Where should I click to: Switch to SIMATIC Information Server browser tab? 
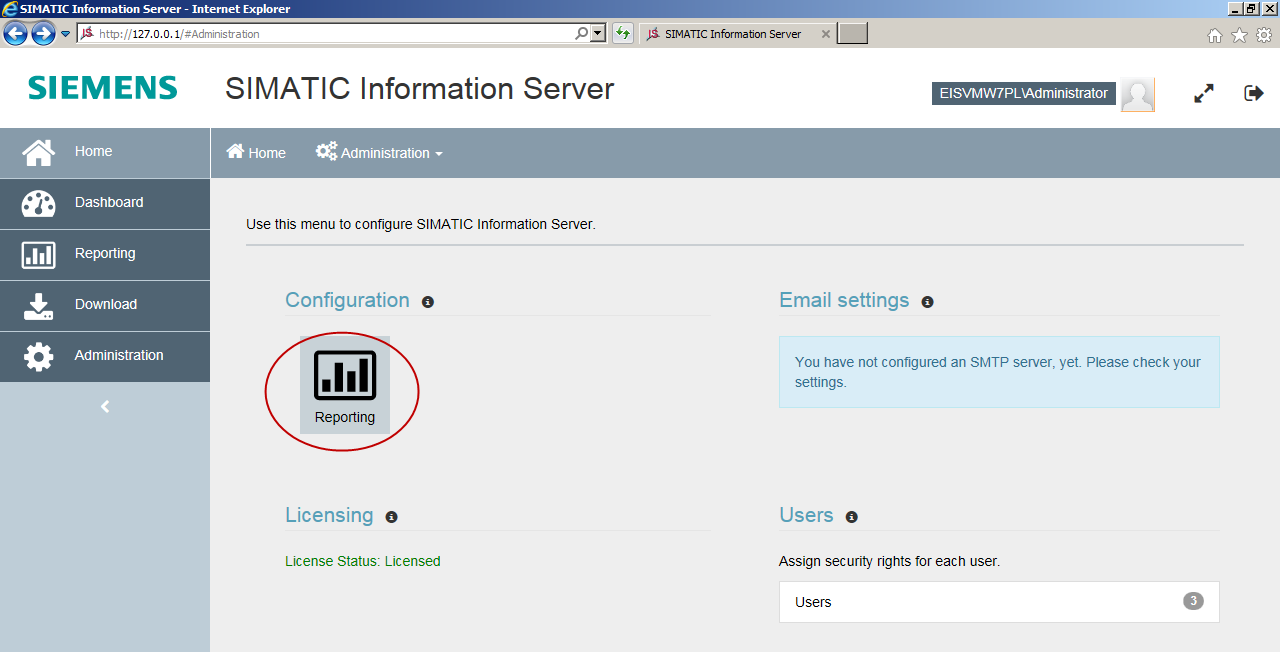coord(732,34)
